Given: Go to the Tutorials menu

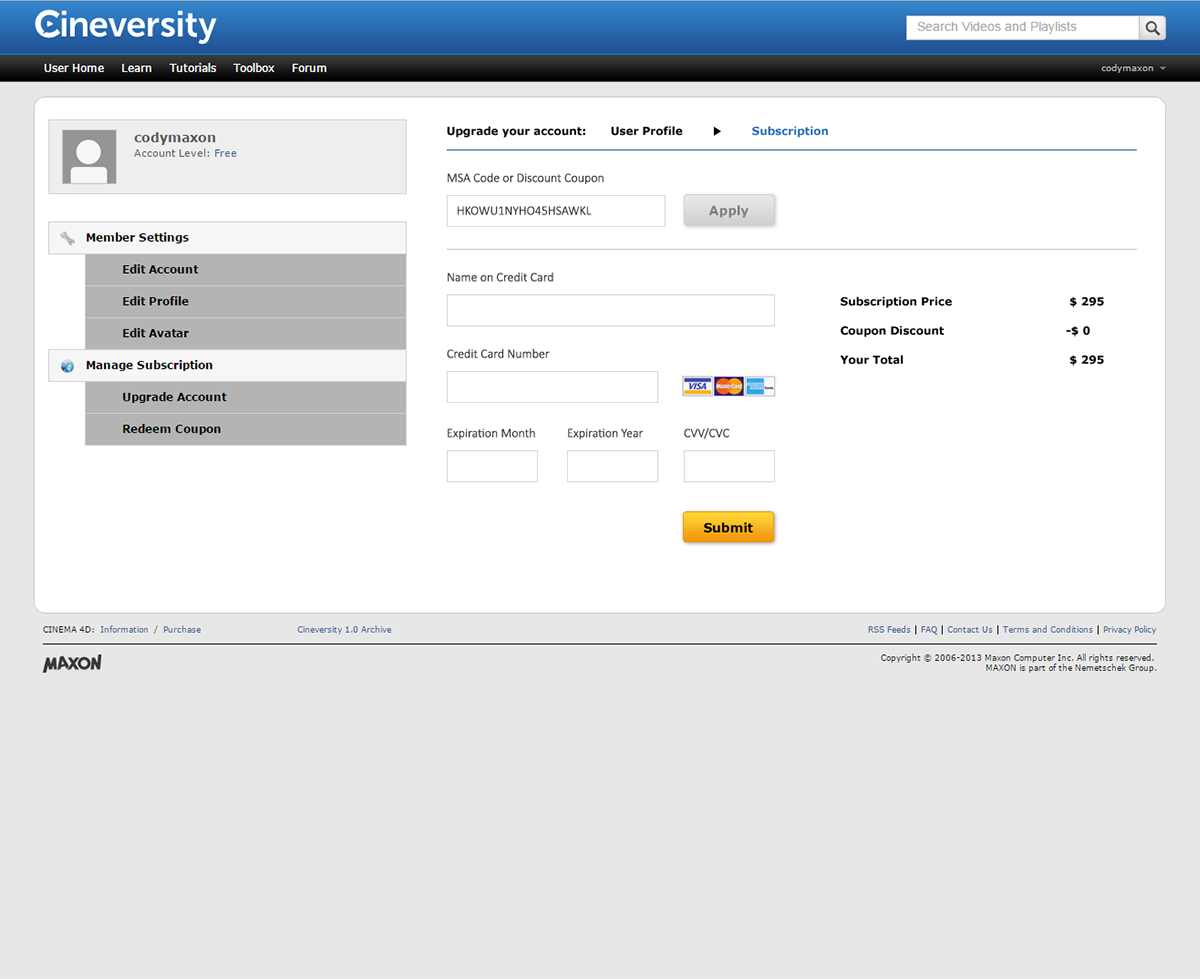Looking at the screenshot, I should (x=193, y=68).
